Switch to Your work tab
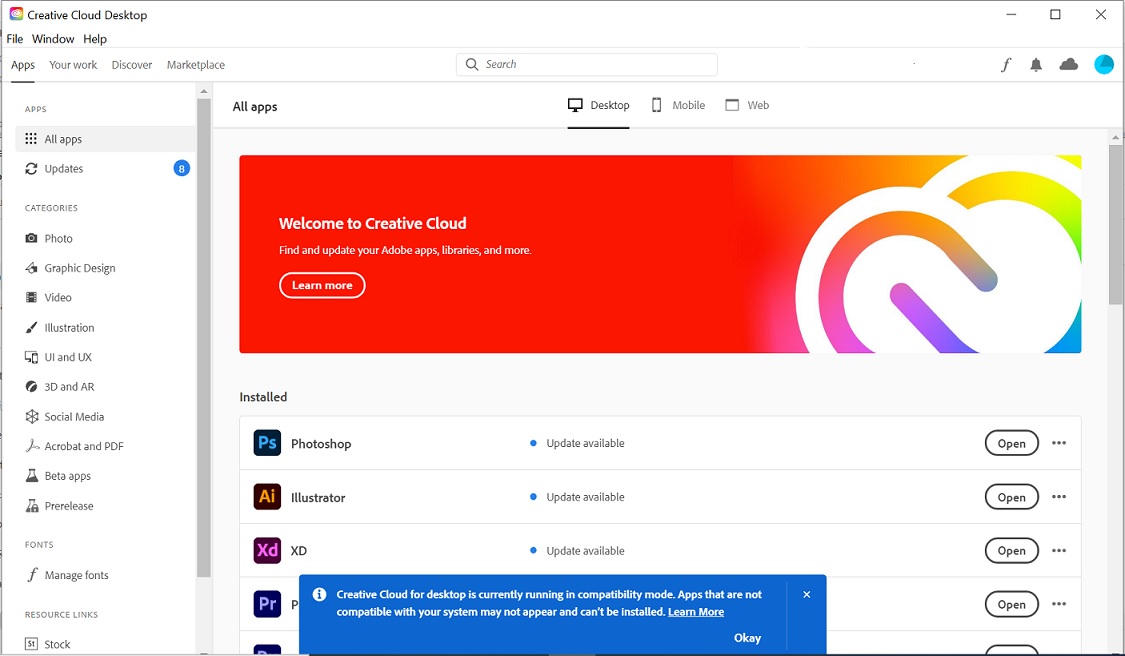This screenshot has height=656, width=1125. (73, 65)
